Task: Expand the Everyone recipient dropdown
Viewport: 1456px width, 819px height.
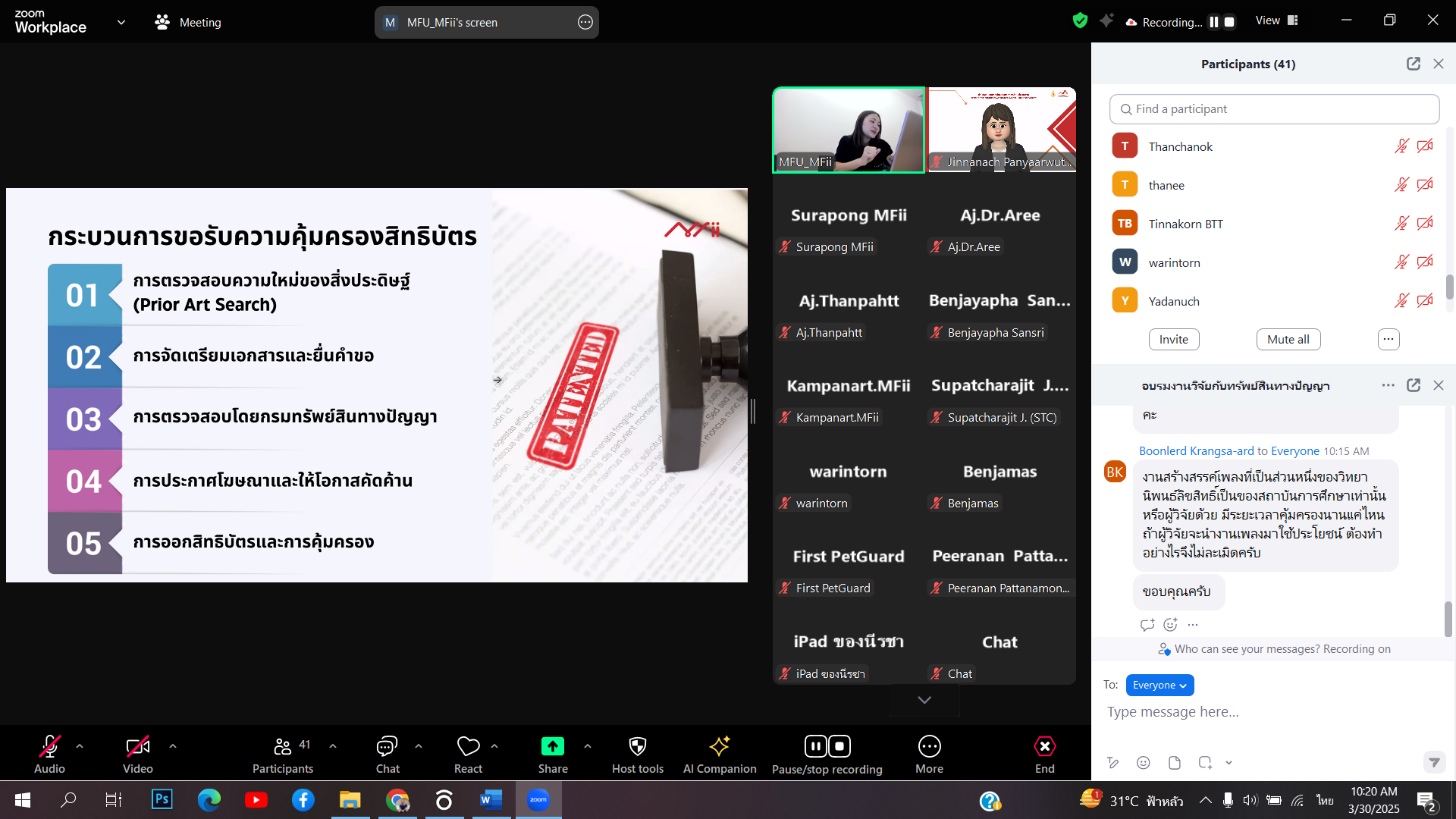Action: tap(1159, 686)
